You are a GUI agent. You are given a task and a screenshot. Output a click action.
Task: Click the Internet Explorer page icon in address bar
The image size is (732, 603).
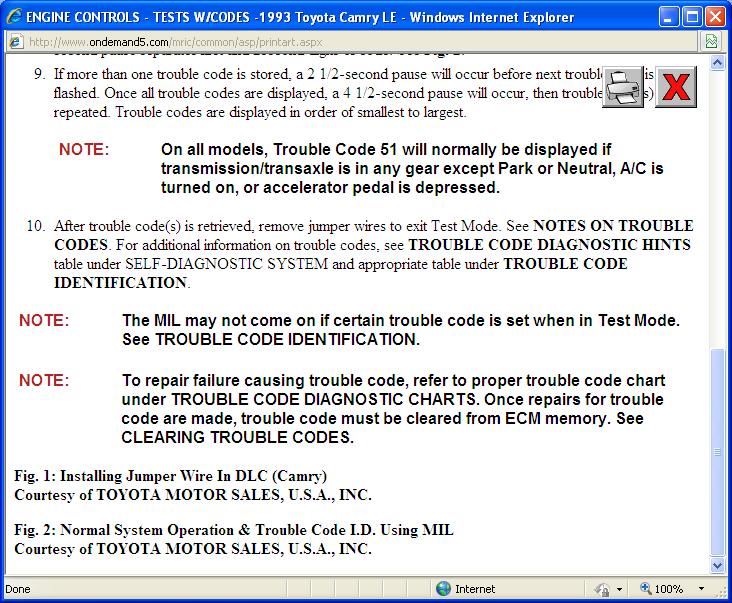15,42
